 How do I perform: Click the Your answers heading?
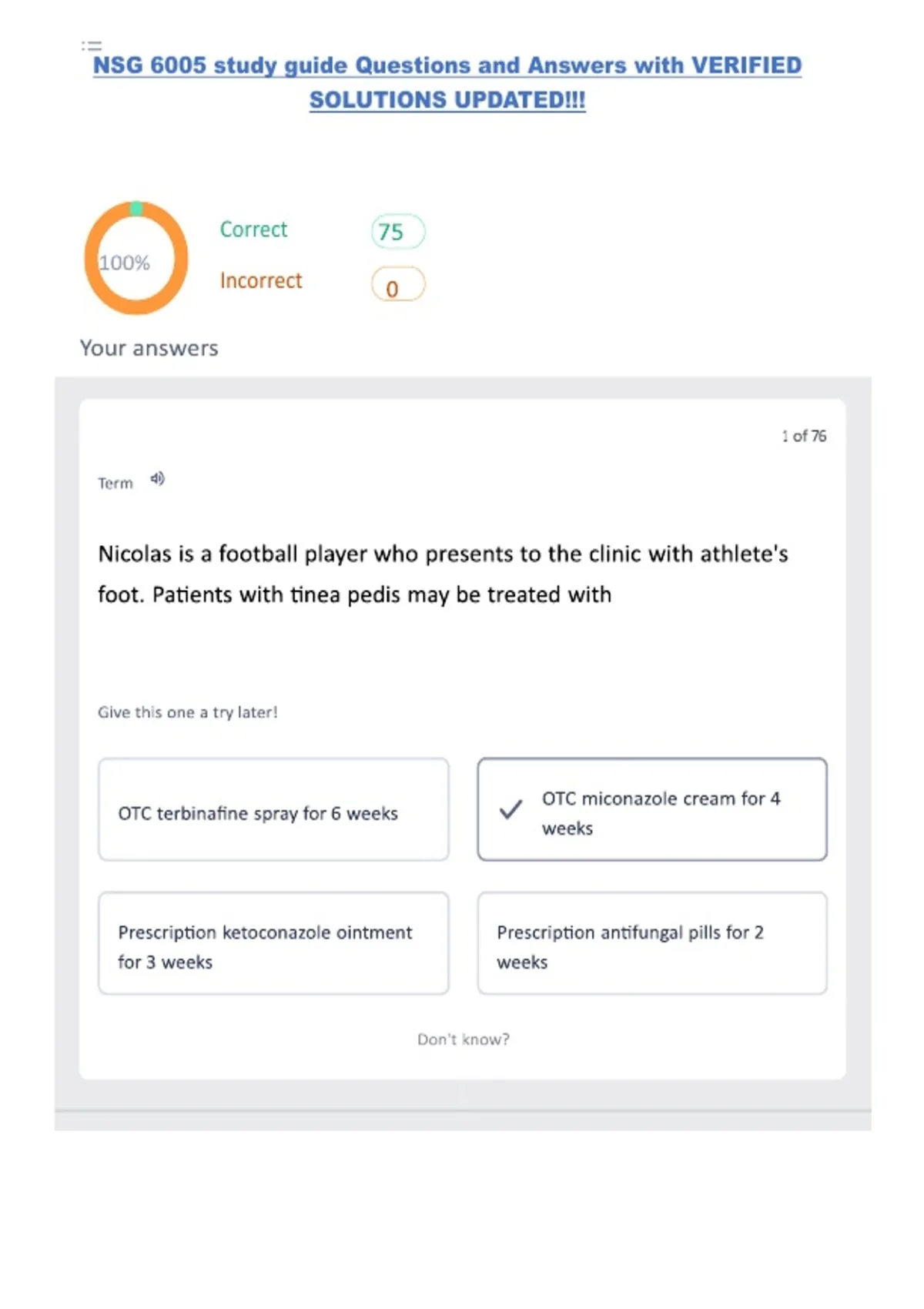(x=149, y=348)
